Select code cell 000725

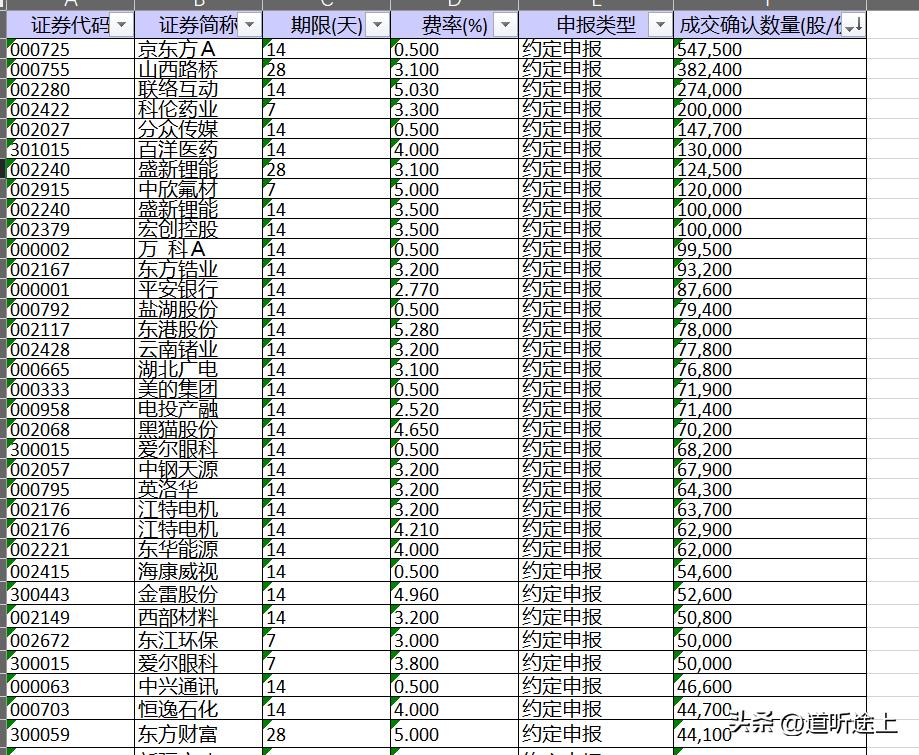[x=70, y=49]
